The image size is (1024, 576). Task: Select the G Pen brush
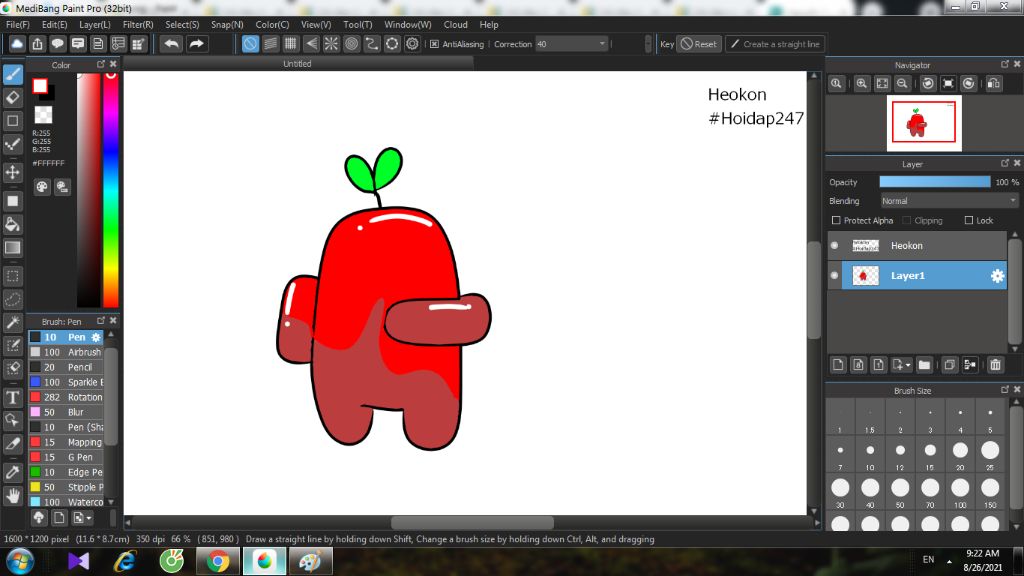coord(66,457)
